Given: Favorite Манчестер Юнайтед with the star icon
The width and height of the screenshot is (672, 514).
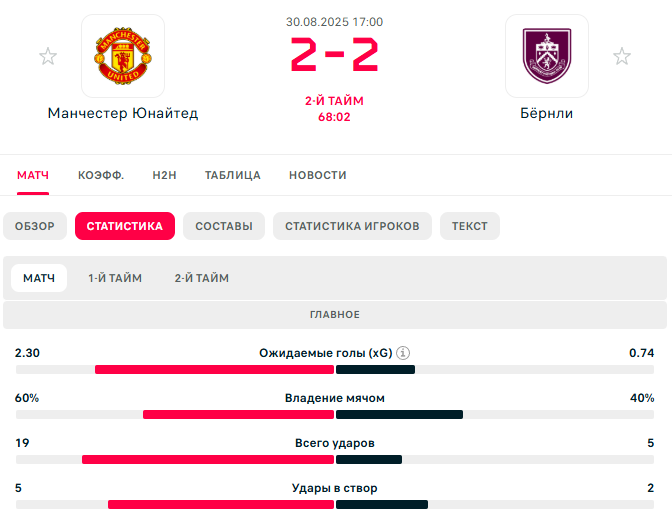Looking at the screenshot, I should pyautogui.click(x=48, y=56).
